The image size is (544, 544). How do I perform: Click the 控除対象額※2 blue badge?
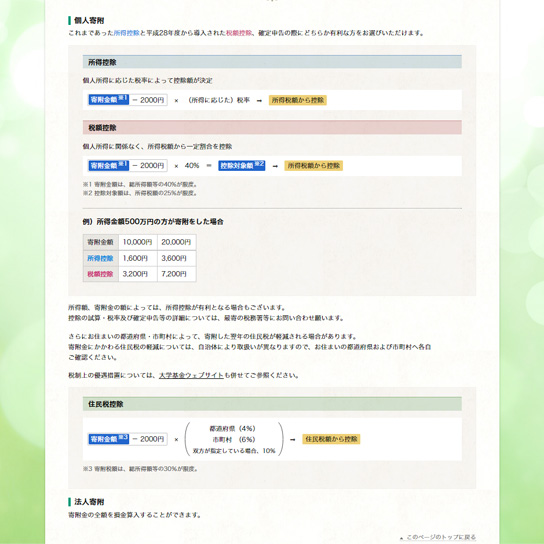[x=242, y=165]
